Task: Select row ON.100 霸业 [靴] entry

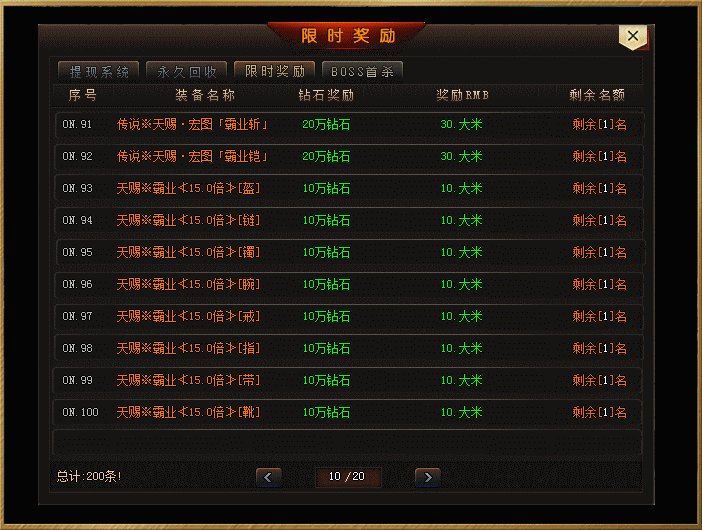Action: point(349,413)
